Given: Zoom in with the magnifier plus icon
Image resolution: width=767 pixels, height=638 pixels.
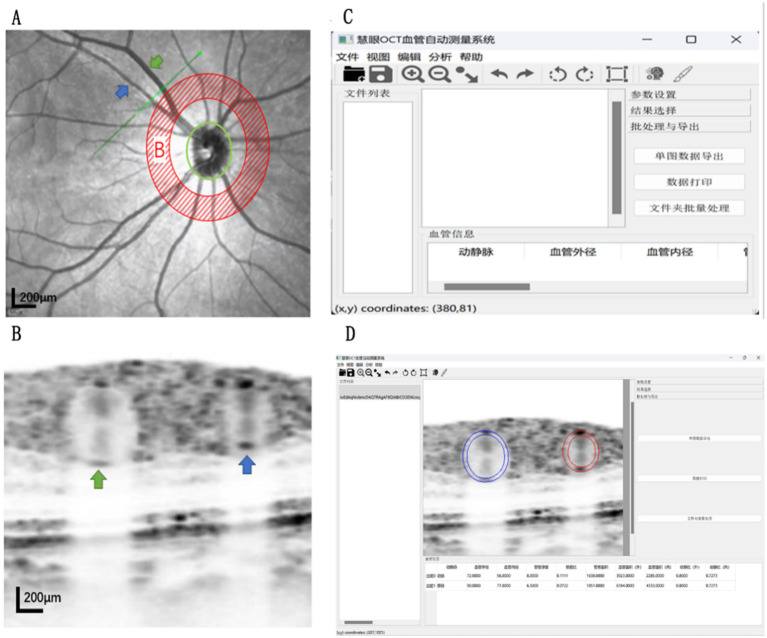Looking at the screenshot, I should 412,74.
